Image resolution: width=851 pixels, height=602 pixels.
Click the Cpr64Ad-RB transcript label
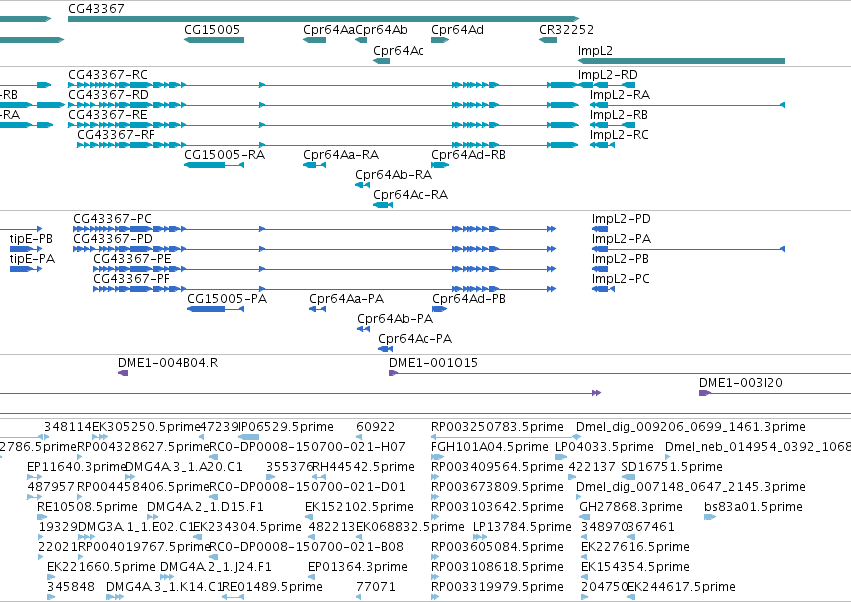[468, 155]
